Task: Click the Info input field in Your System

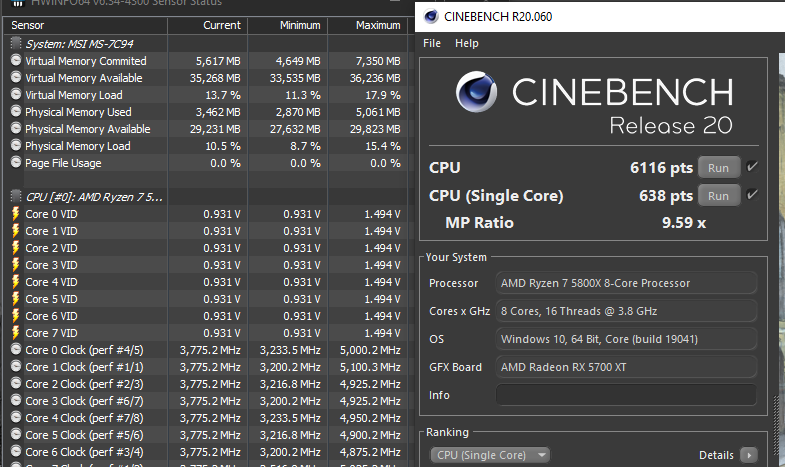Action: [626, 395]
